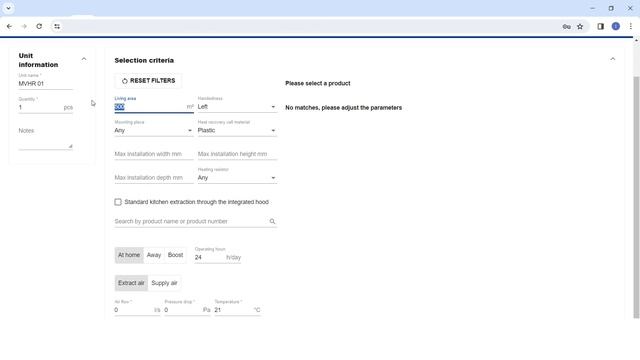Screen dimensions: 640x360
Task: Open the browser profile avatar
Action: pos(616,27)
